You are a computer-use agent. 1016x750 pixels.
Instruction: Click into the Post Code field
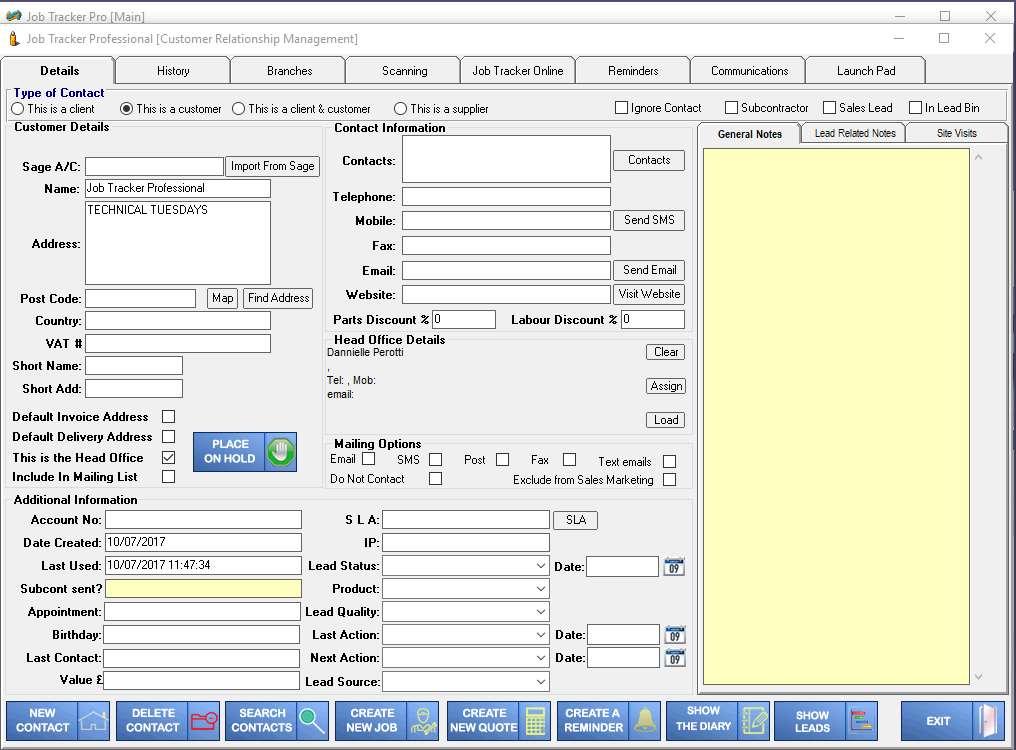(141, 298)
